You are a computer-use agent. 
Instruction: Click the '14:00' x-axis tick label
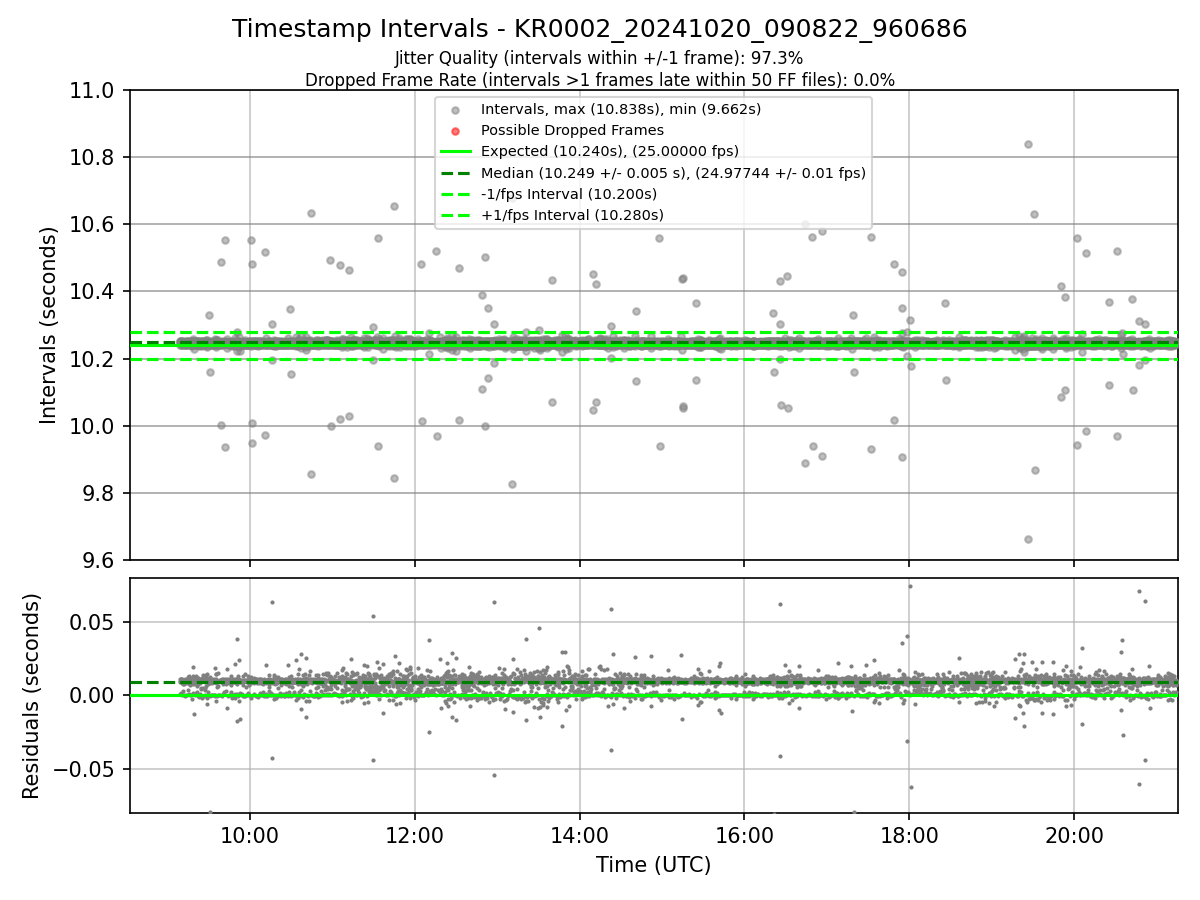pos(579,837)
